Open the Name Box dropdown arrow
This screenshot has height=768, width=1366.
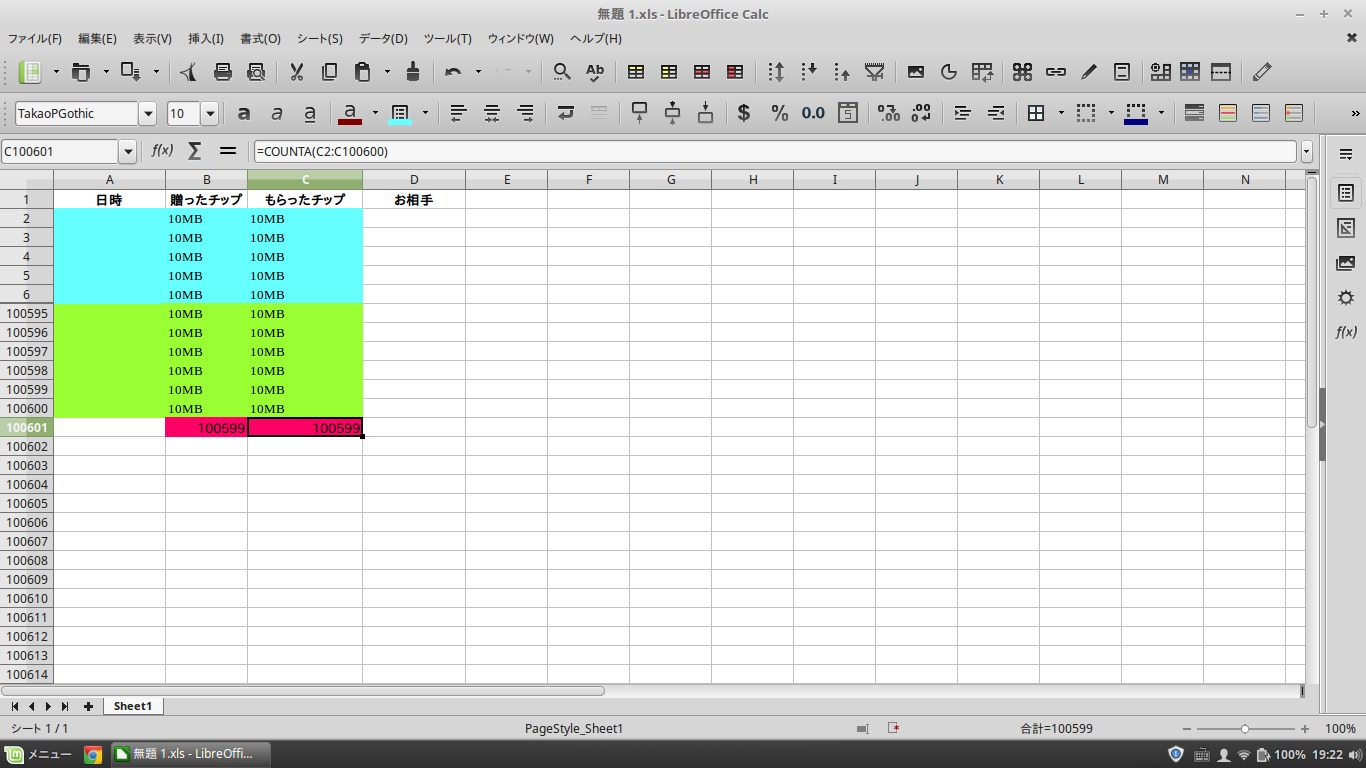pyautogui.click(x=127, y=152)
